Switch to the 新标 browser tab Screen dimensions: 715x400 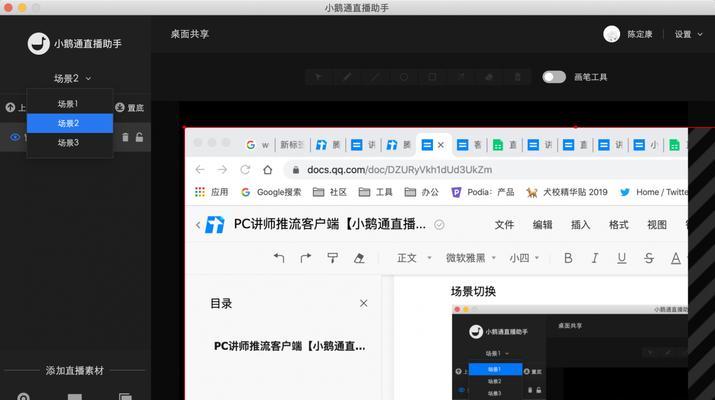(292, 145)
